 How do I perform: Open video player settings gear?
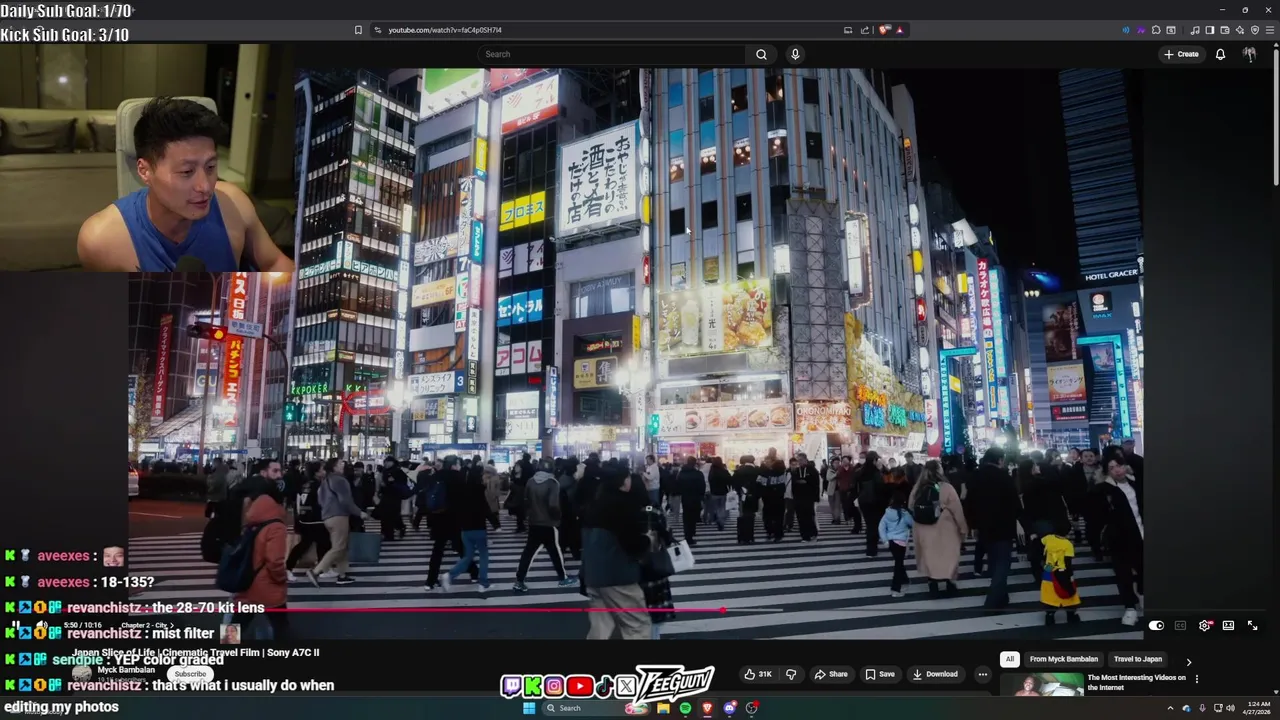pyautogui.click(x=1205, y=626)
